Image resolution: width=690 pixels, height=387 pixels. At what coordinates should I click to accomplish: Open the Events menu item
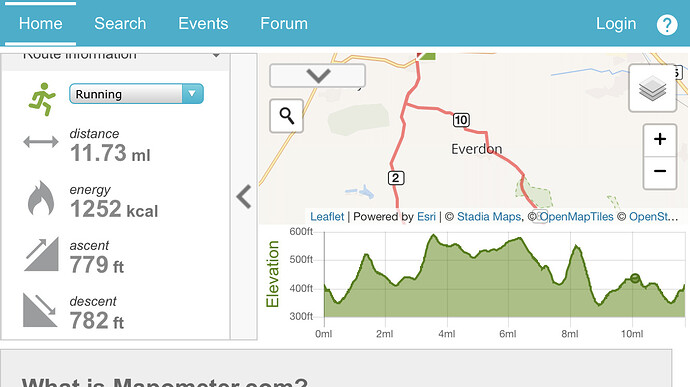[x=203, y=24]
